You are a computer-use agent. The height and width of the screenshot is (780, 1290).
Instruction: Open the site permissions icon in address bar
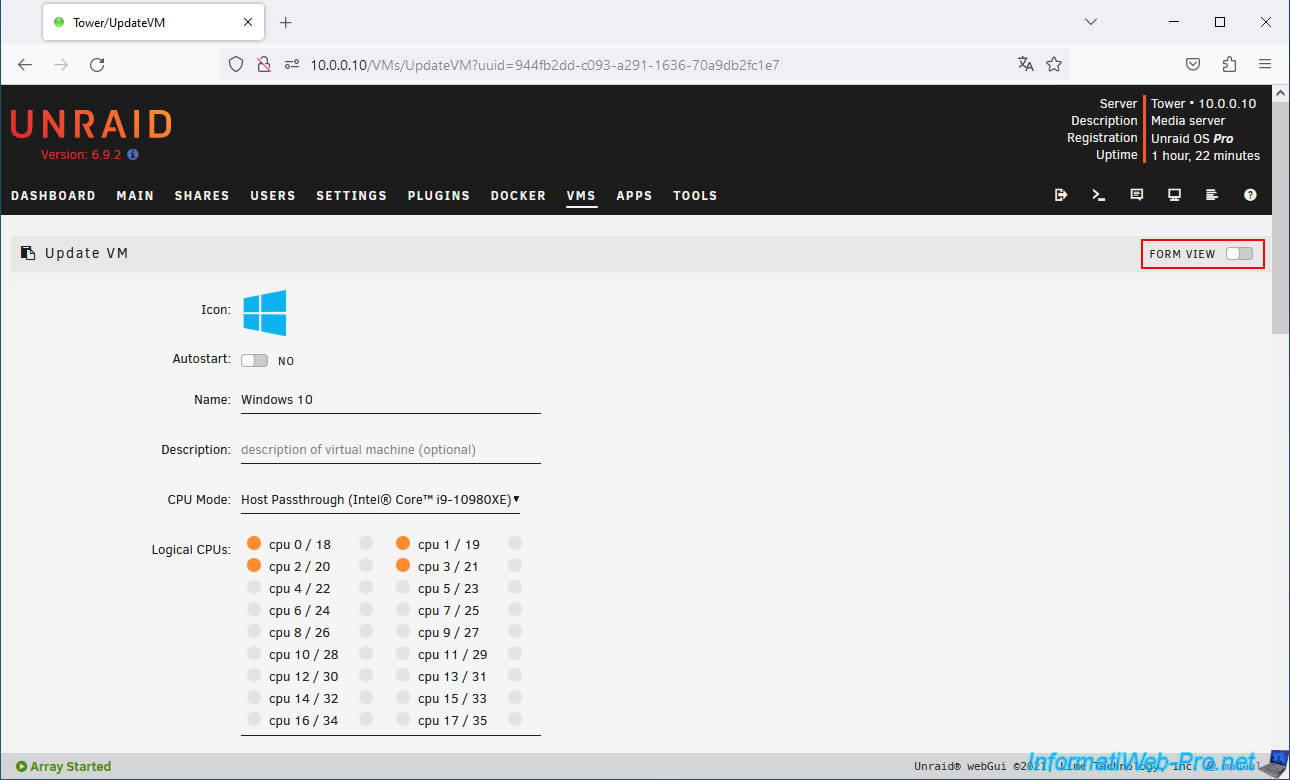pyautogui.click(x=292, y=64)
